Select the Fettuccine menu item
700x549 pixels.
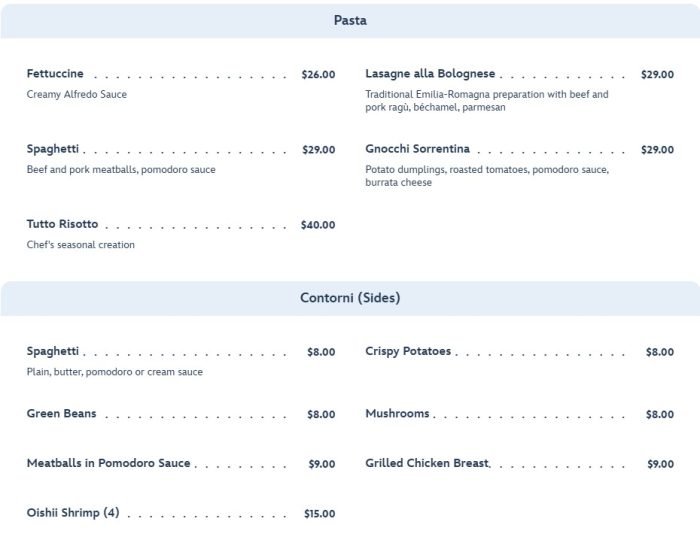[55, 74]
